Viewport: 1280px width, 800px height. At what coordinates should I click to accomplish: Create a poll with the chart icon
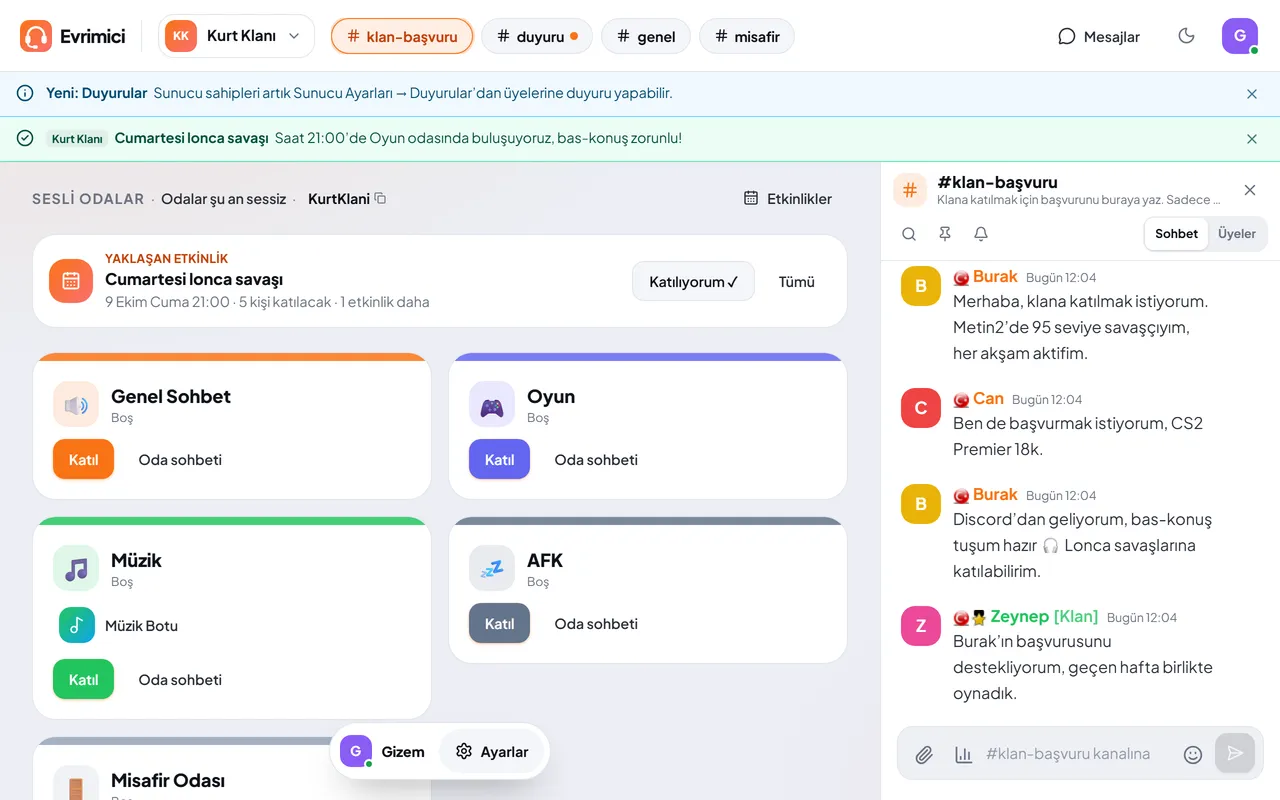click(x=963, y=754)
